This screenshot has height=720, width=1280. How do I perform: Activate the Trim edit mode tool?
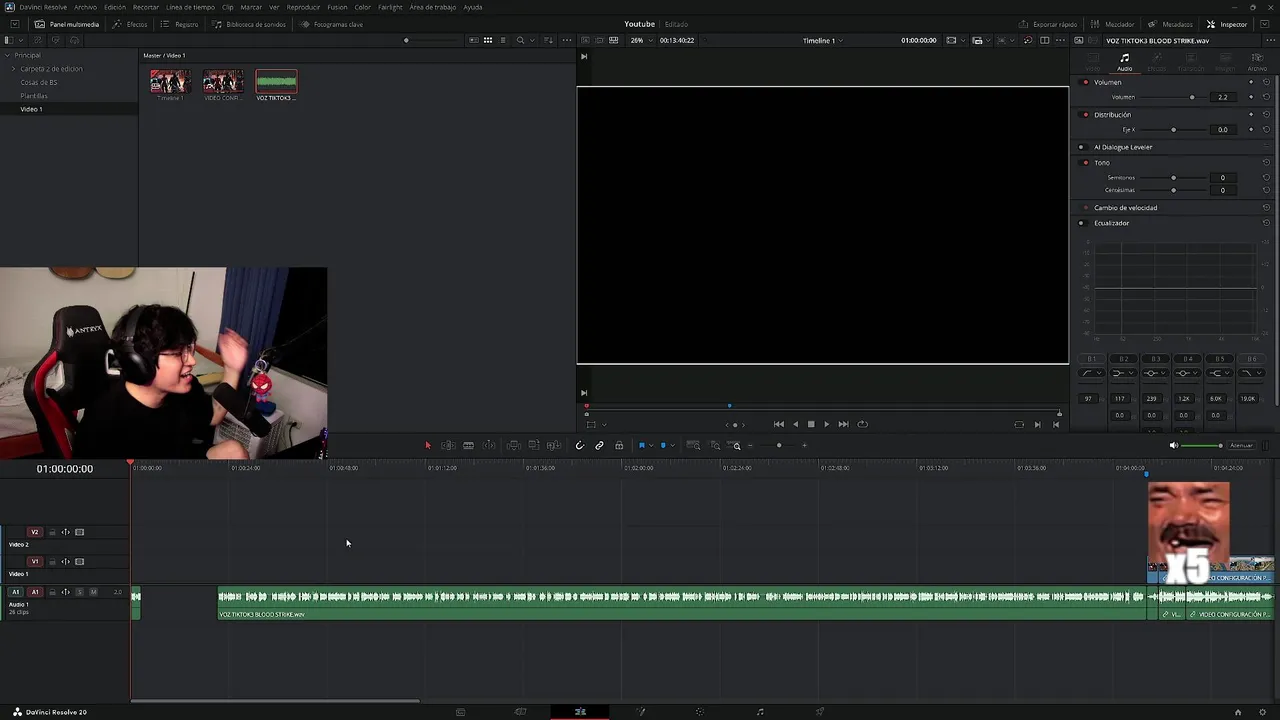pos(448,445)
